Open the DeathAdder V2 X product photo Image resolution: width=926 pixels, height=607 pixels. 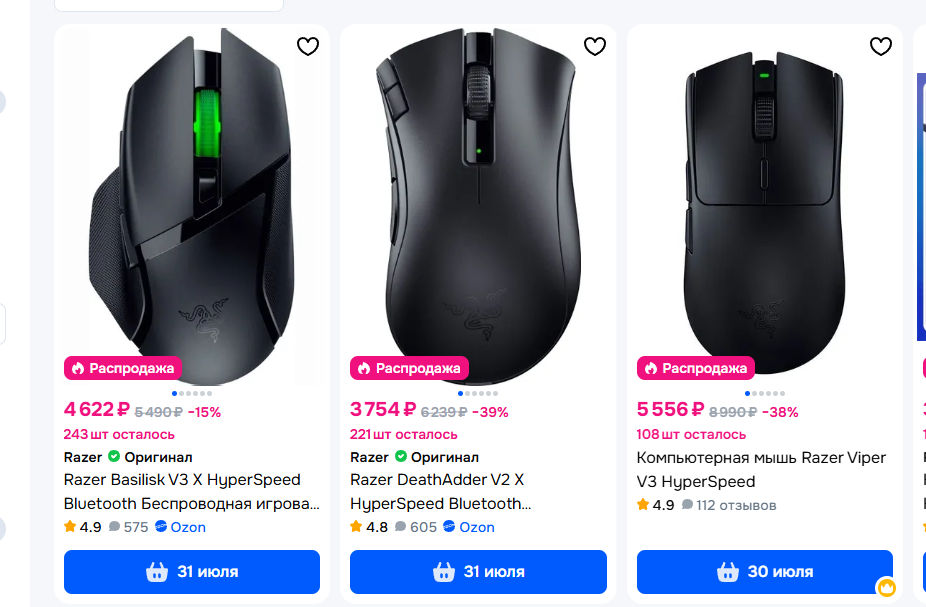pyautogui.click(x=478, y=200)
